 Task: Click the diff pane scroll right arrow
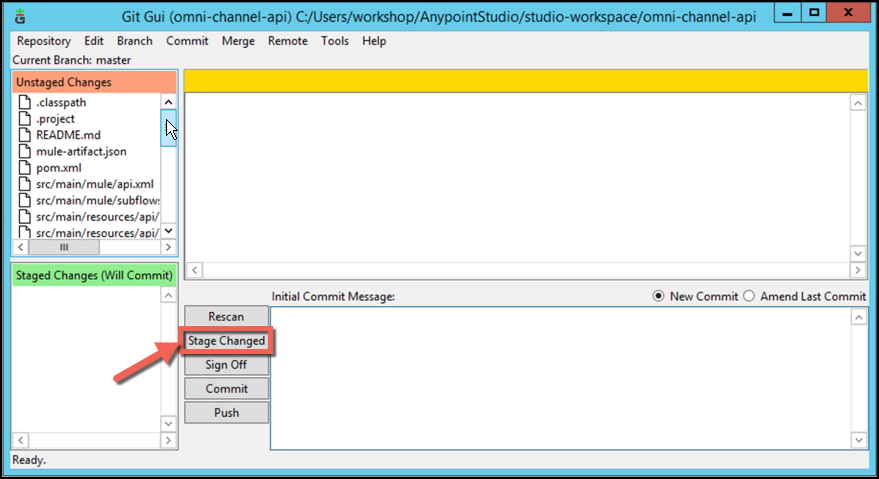click(858, 270)
